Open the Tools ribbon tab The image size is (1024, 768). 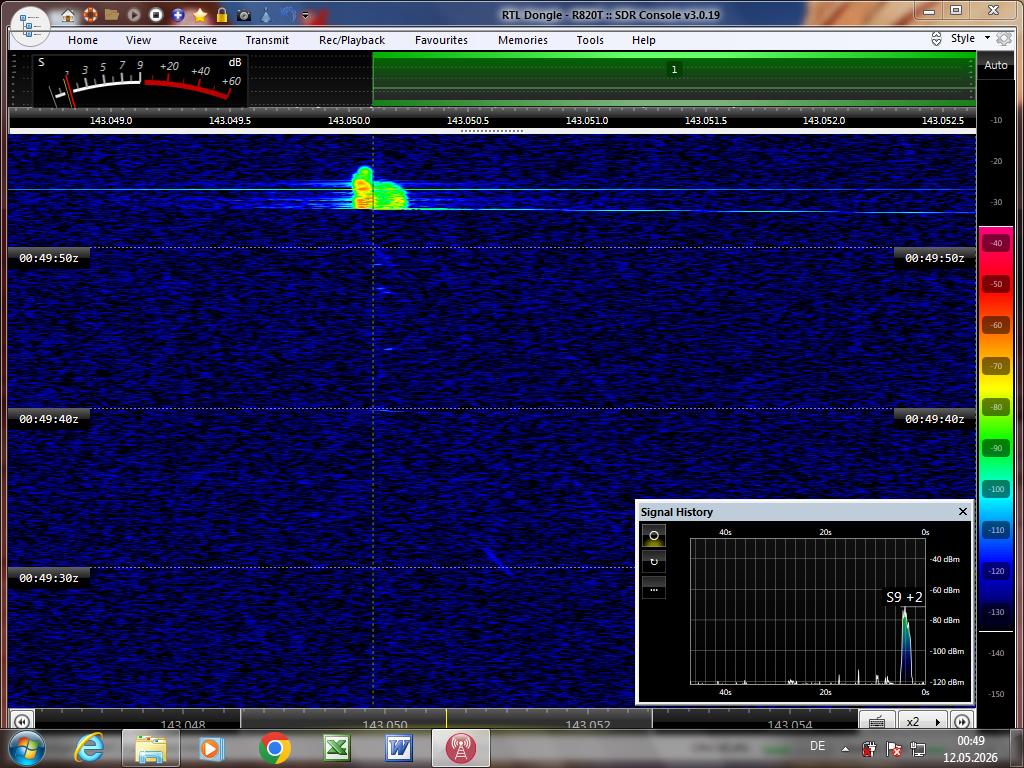pos(590,40)
